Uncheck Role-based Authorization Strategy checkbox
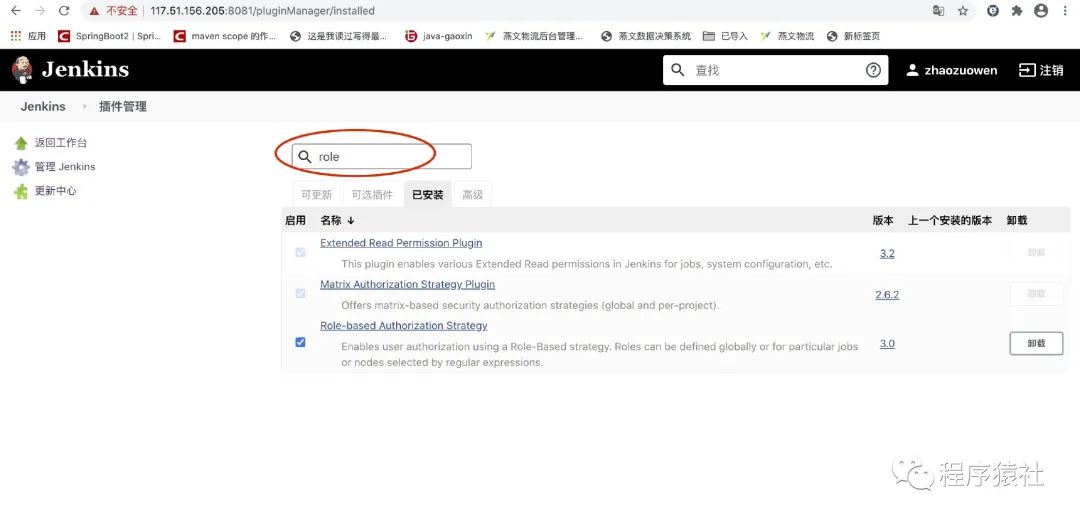Image resolution: width=1080 pixels, height=522 pixels. click(x=300, y=342)
